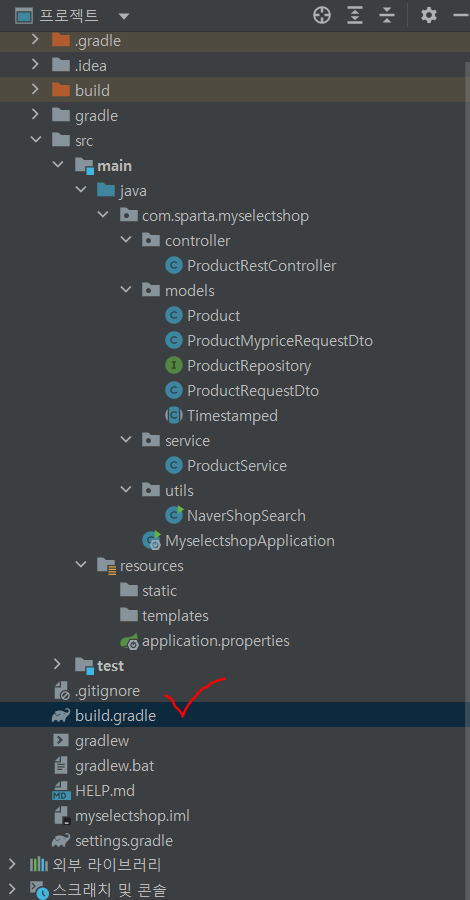Select the static folder
Viewport: 470px width, 900px height.
coord(160,590)
